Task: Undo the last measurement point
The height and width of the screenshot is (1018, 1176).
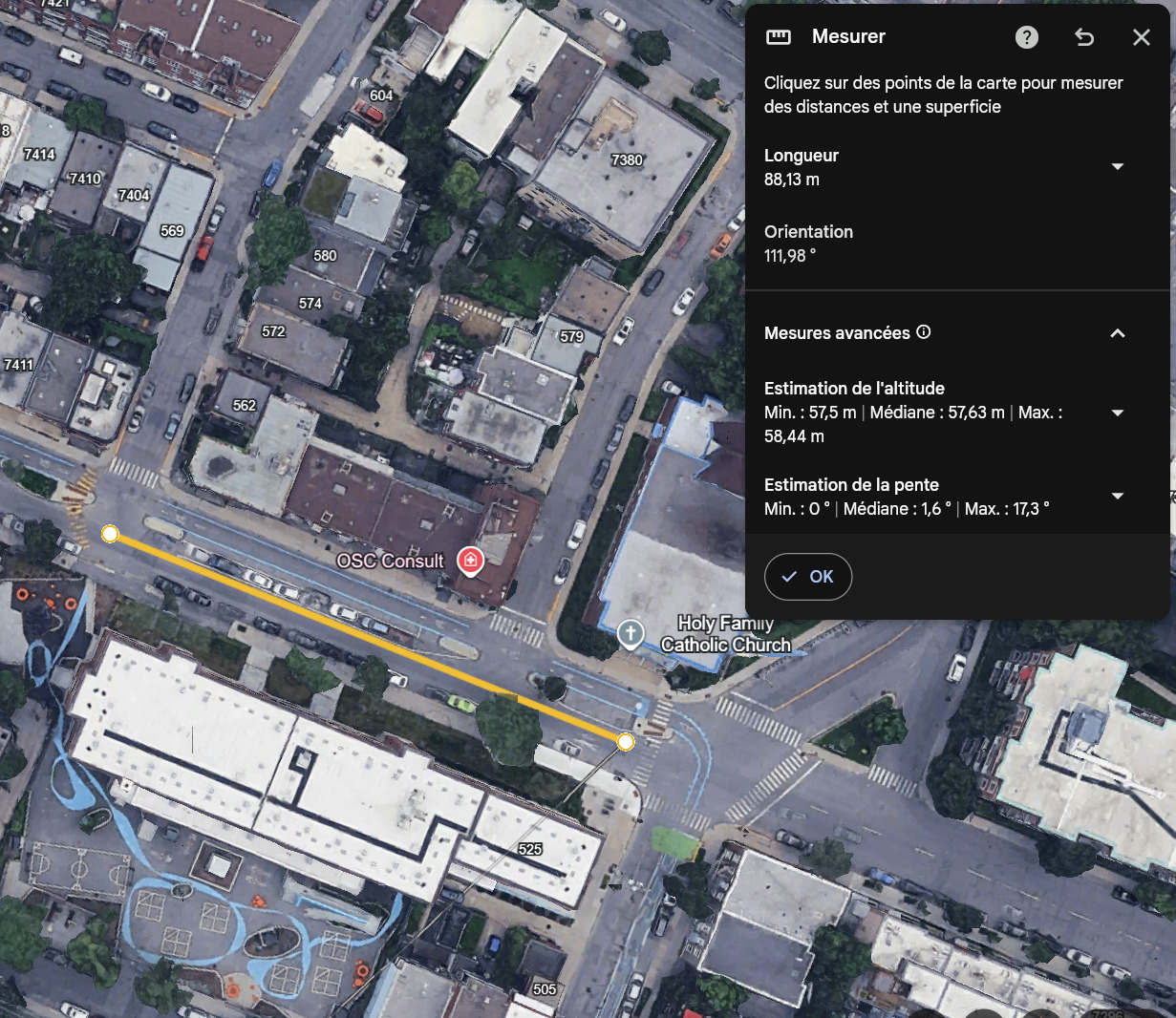Action: click(1084, 37)
